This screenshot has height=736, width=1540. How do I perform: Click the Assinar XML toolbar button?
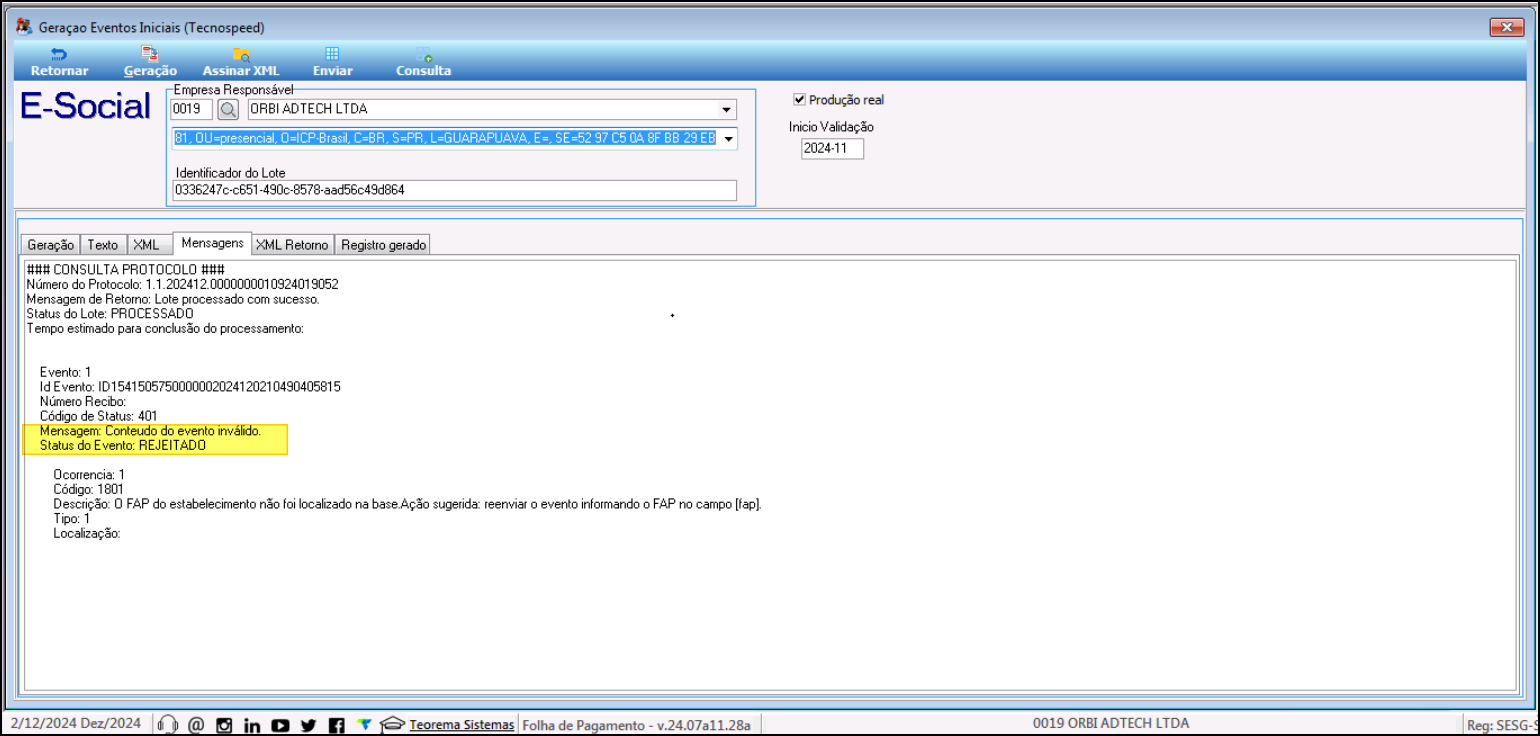(x=241, y=62)
